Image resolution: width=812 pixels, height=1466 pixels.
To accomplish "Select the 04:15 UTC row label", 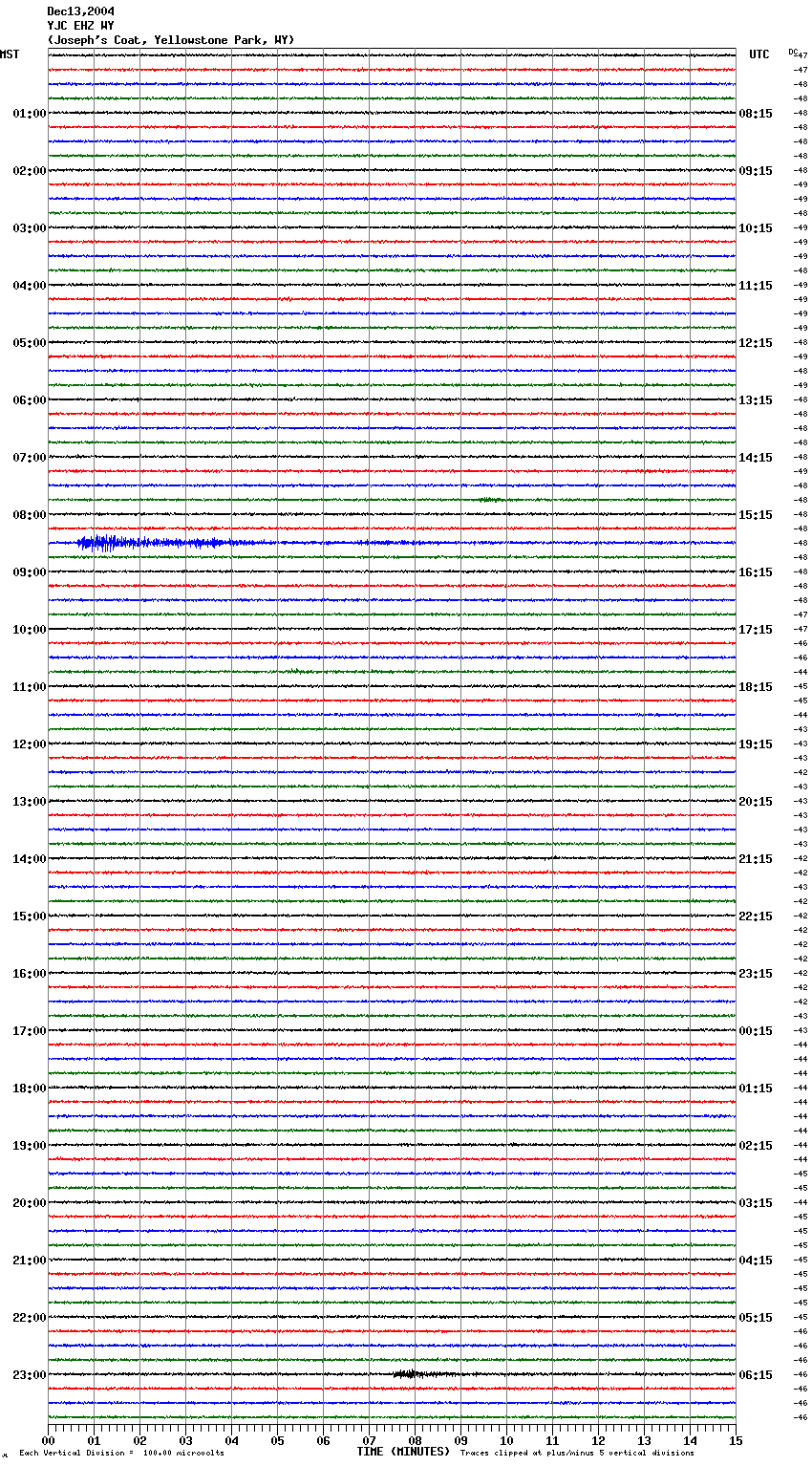I will point(756,1261).
